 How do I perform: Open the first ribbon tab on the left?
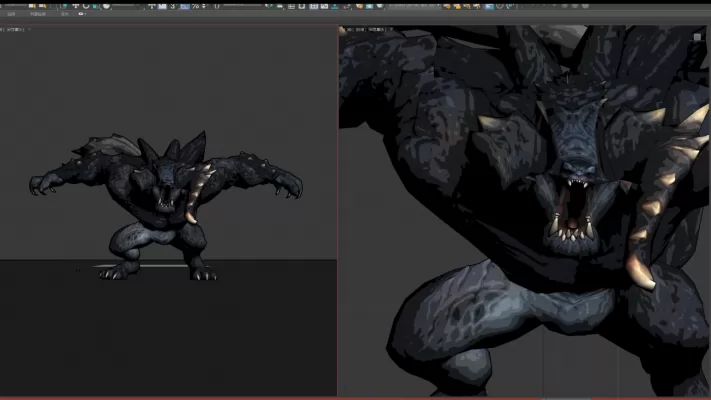(11, 15)
